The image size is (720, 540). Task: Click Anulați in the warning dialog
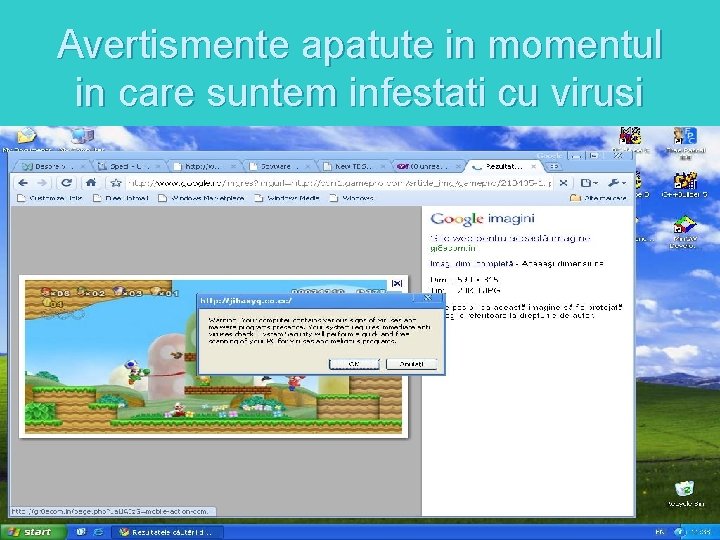(411, 364)
